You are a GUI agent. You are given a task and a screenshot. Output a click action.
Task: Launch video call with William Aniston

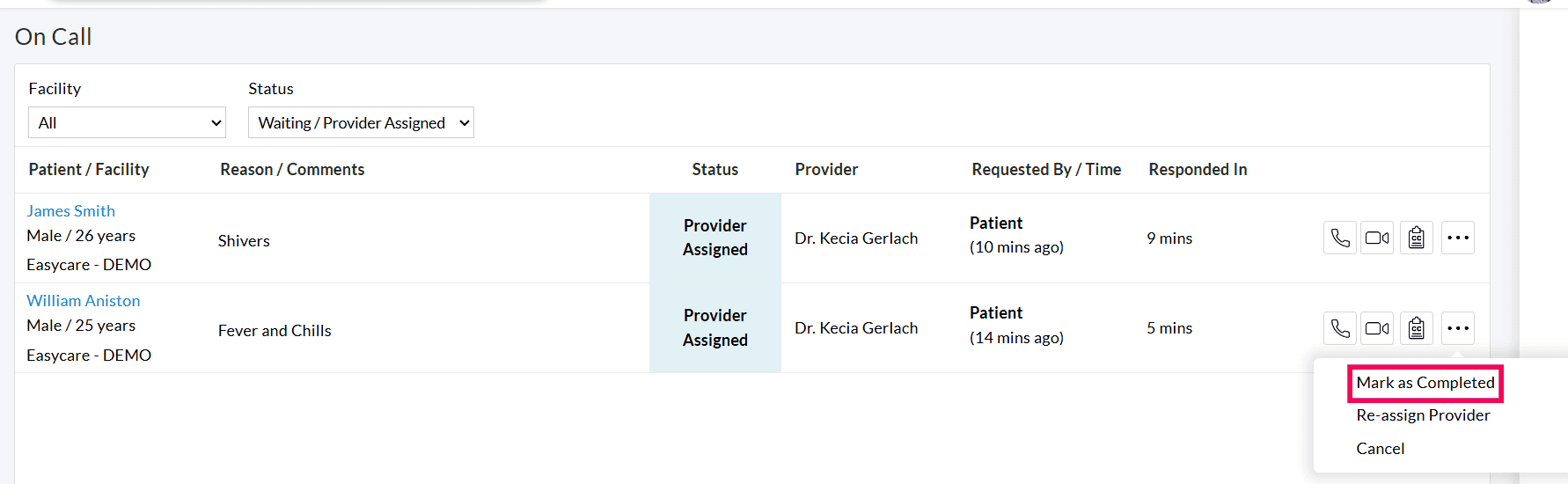click(1377, 328)
